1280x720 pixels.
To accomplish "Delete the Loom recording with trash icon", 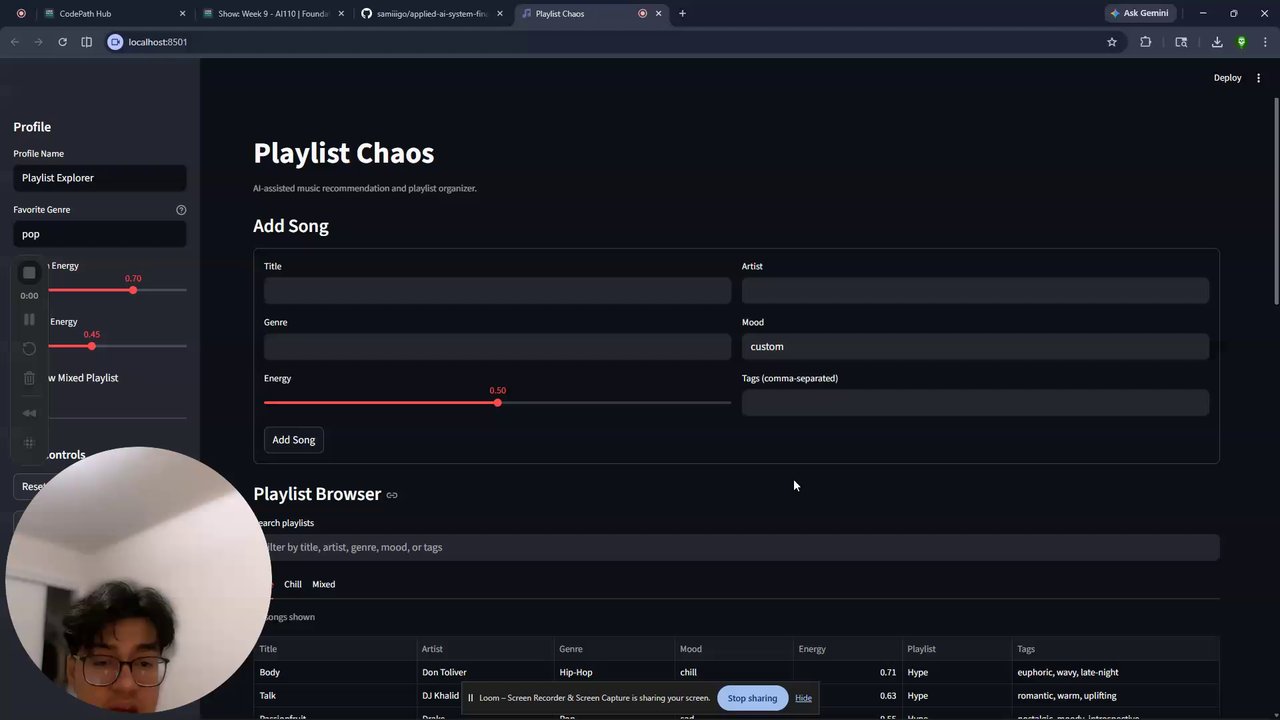I will coord(29,377).
